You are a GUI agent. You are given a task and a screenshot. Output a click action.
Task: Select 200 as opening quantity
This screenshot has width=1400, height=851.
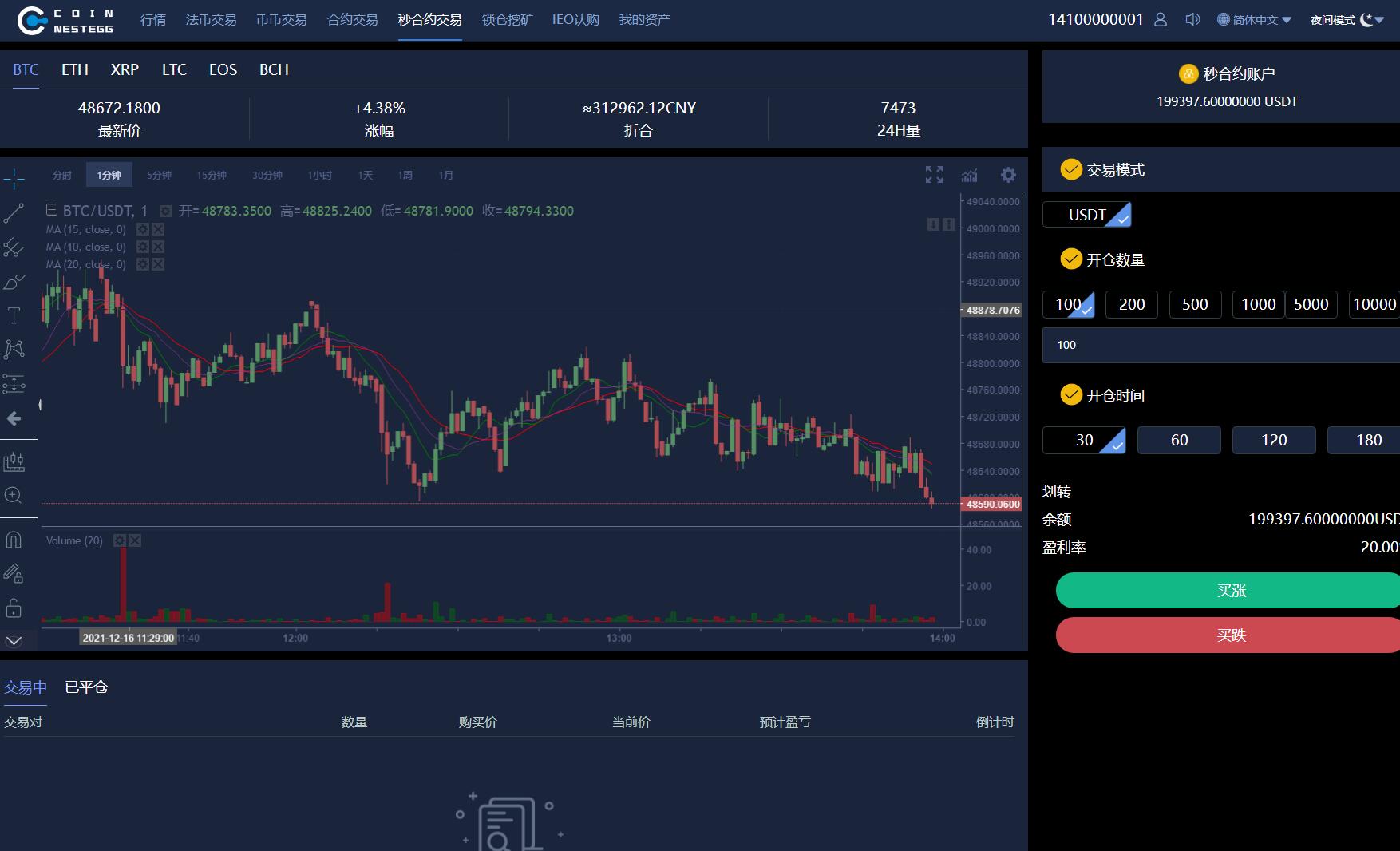[1131, 304]
